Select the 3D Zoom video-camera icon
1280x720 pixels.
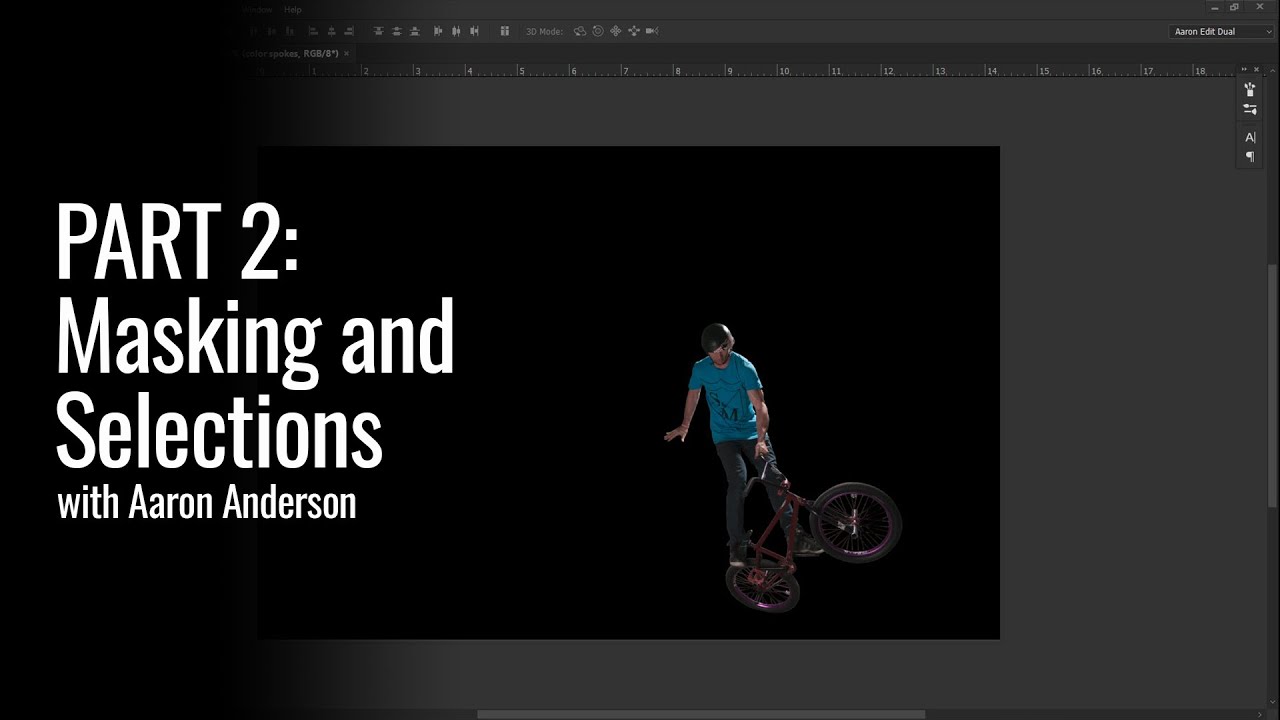point(652,31)
